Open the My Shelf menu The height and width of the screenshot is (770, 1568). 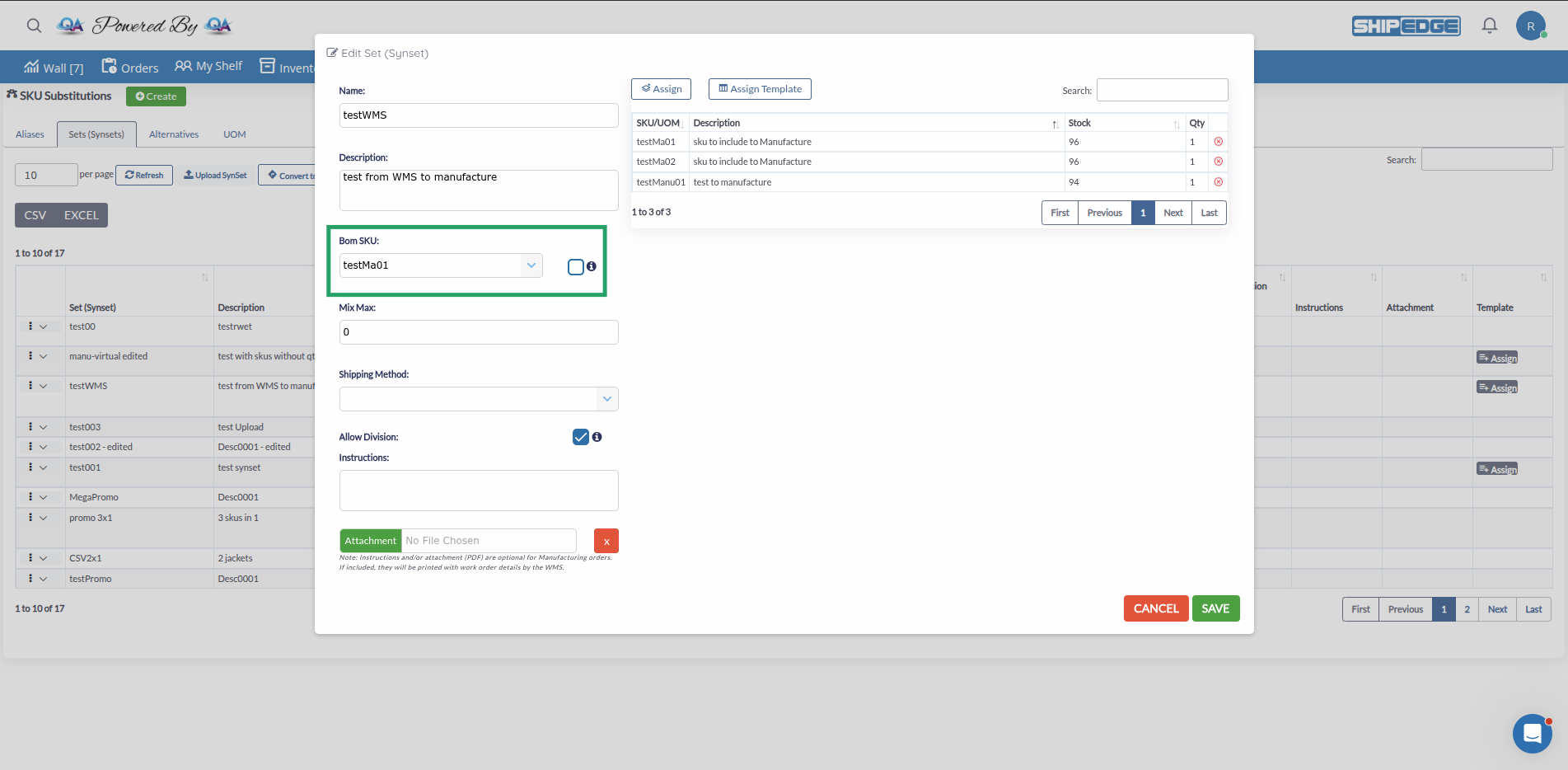click(208, 66)
